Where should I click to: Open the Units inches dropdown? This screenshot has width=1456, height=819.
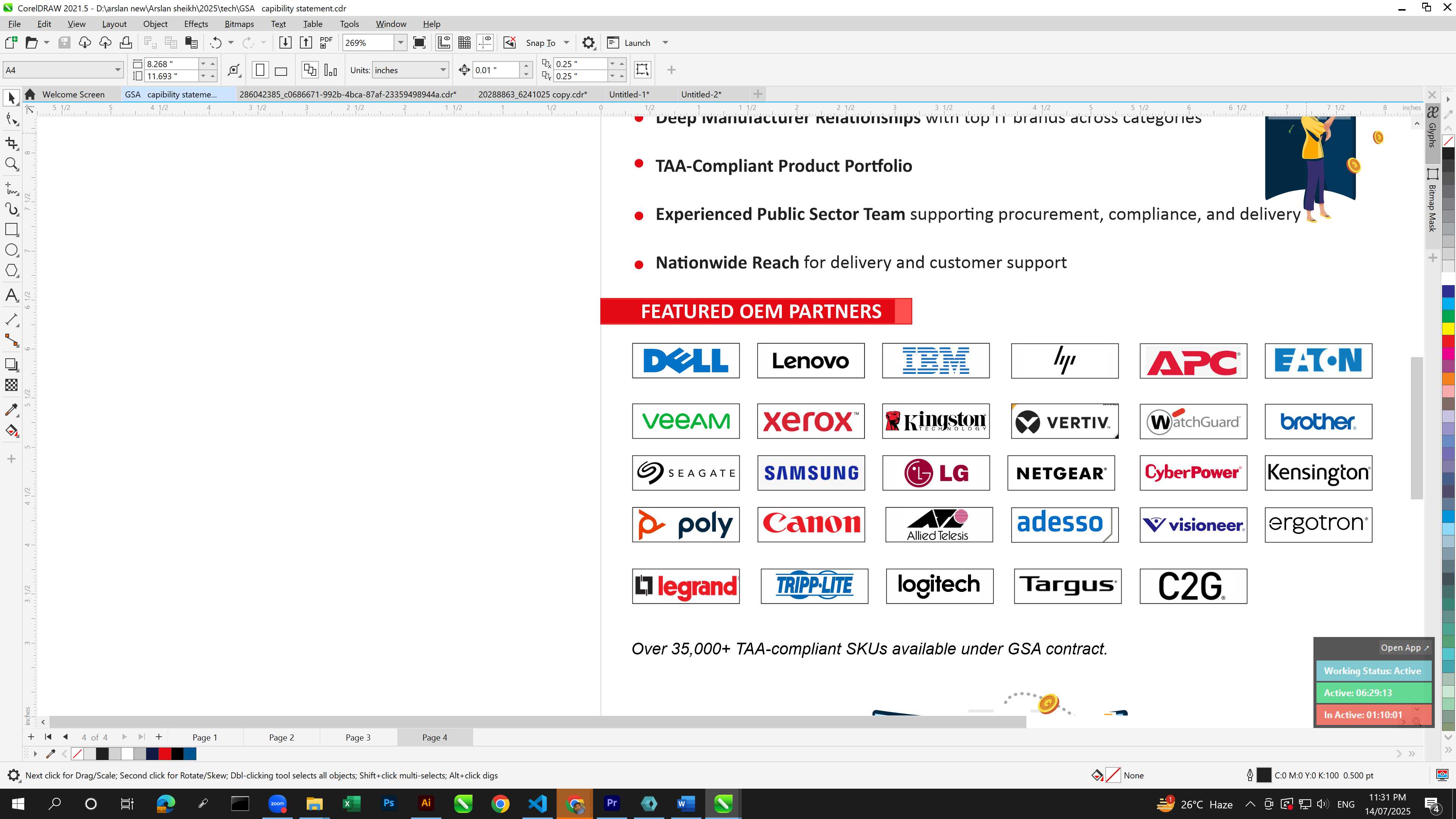442,70
